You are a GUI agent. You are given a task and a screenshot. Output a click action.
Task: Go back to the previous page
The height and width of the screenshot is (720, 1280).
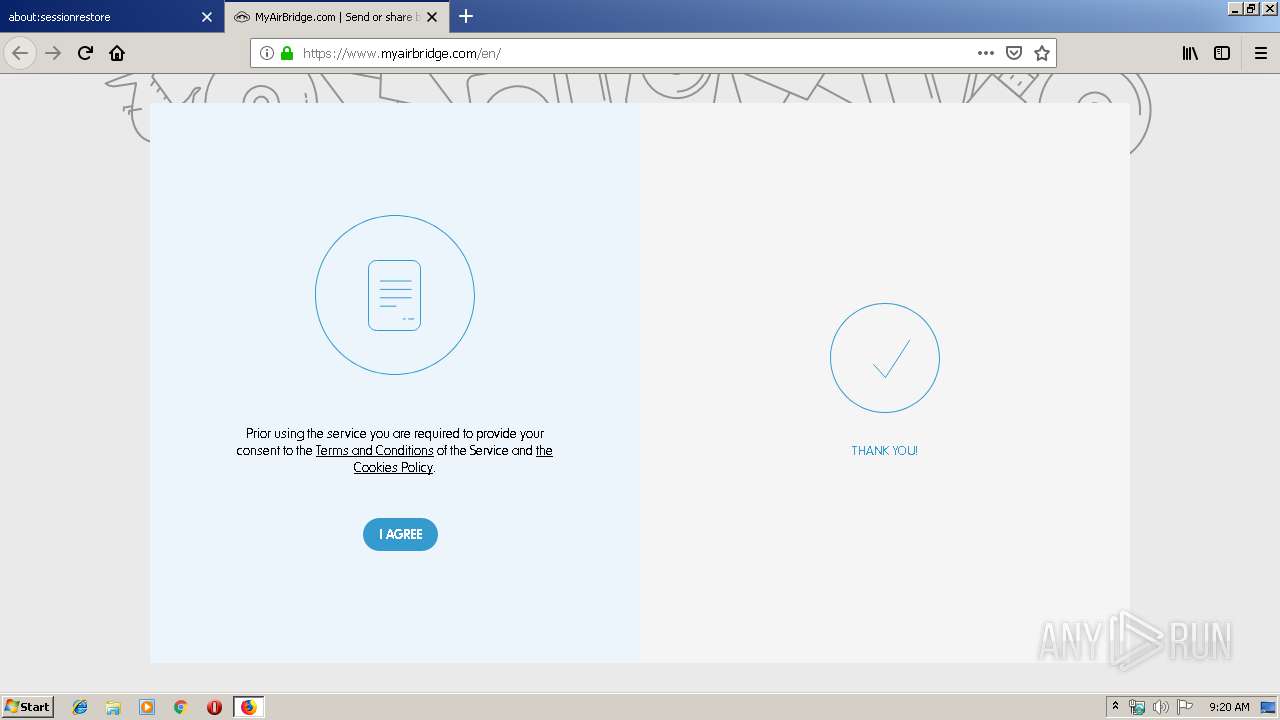pos(20,53)
